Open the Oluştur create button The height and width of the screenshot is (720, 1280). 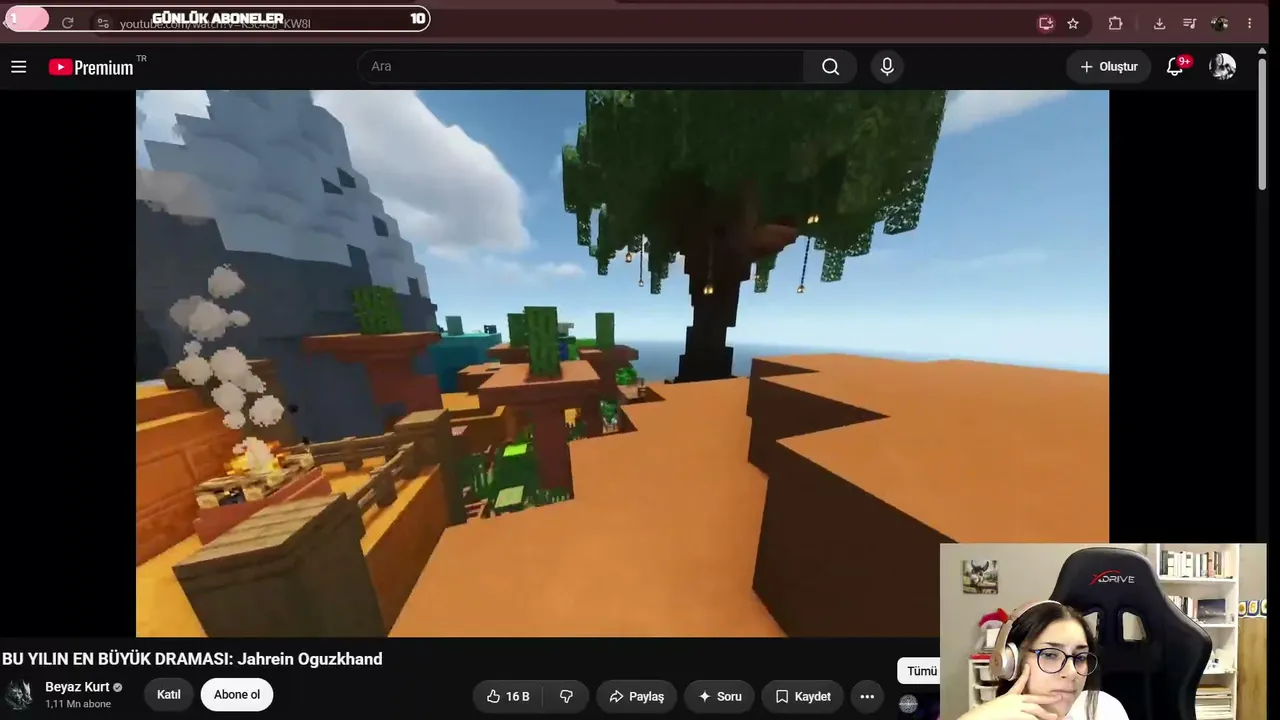1109,67
